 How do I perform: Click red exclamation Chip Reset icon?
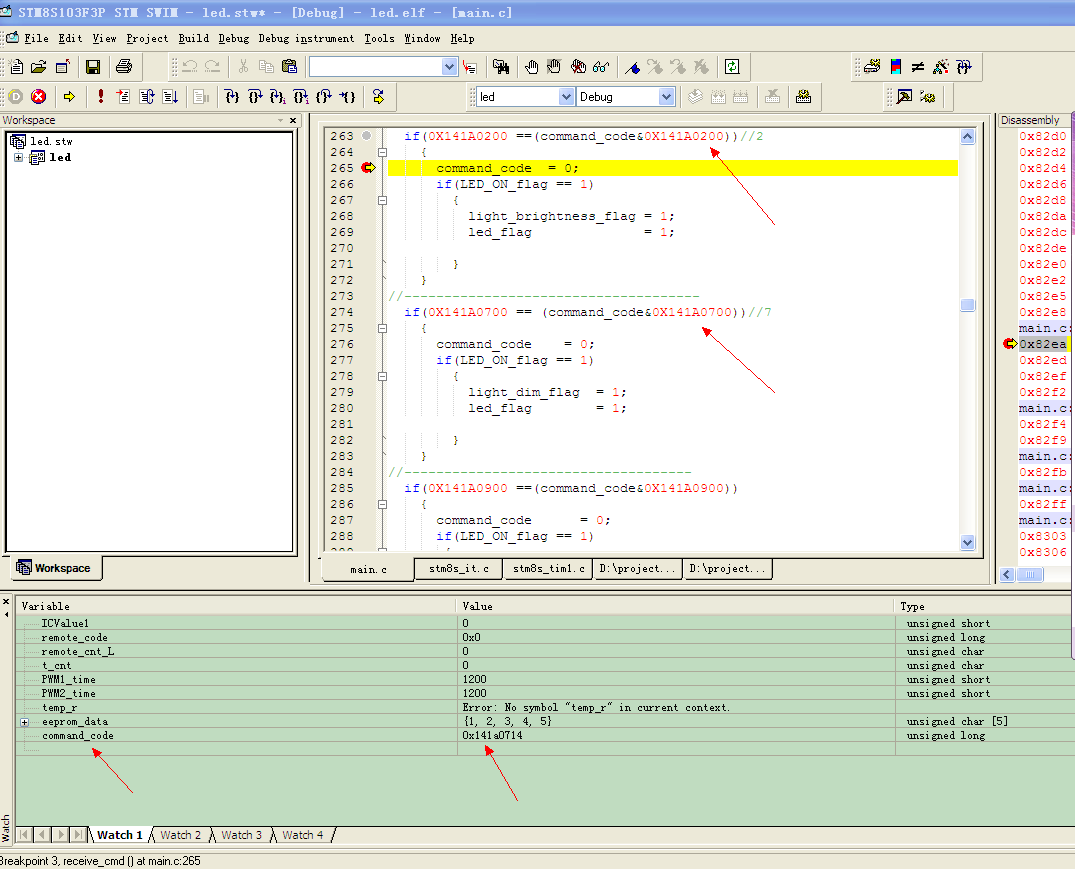click(x=101, y=97)
